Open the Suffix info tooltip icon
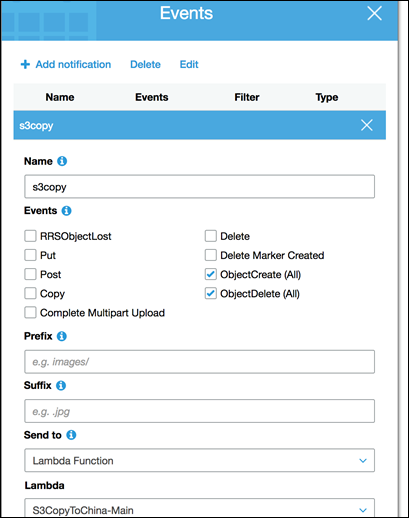 pos(61,385)
